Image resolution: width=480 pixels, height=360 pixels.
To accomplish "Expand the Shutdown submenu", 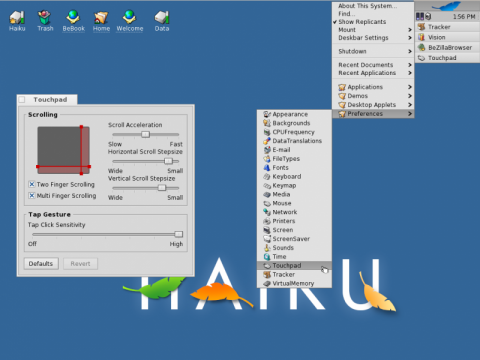I will pyautogui.click(x=373, y=51).
